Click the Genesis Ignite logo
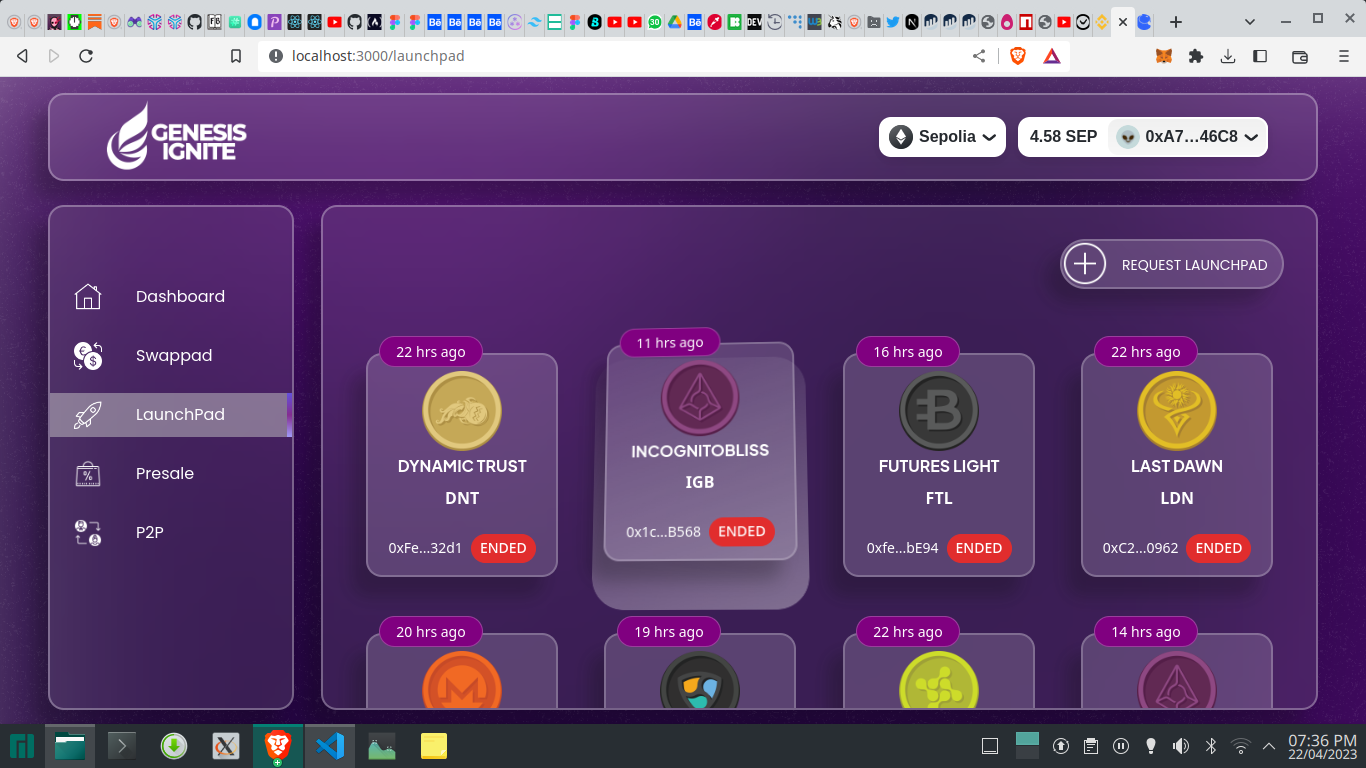 [x=177, y=135]
